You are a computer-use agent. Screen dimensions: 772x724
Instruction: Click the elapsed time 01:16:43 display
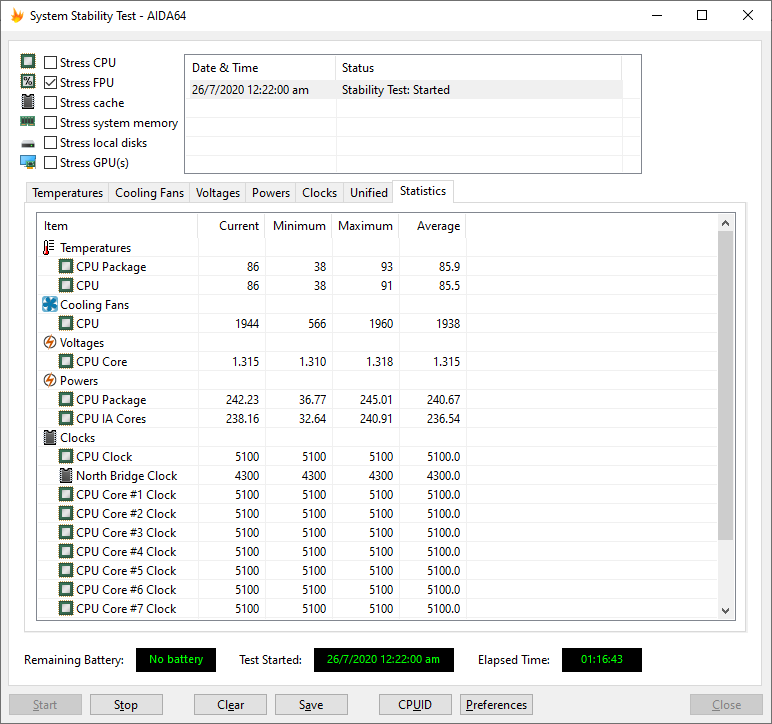coord(602,660)
